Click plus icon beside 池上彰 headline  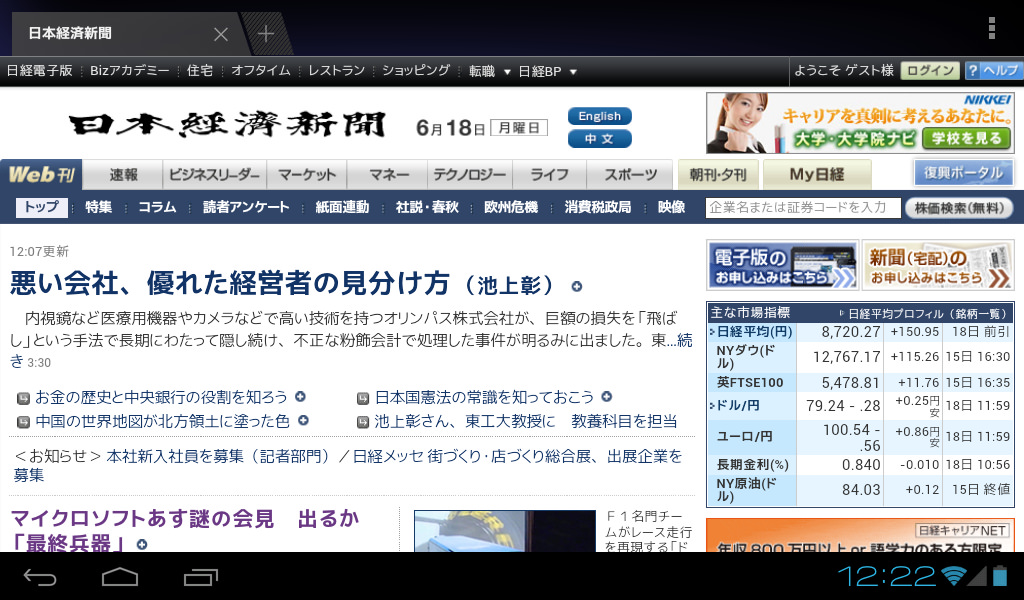[x=576, y=286]
